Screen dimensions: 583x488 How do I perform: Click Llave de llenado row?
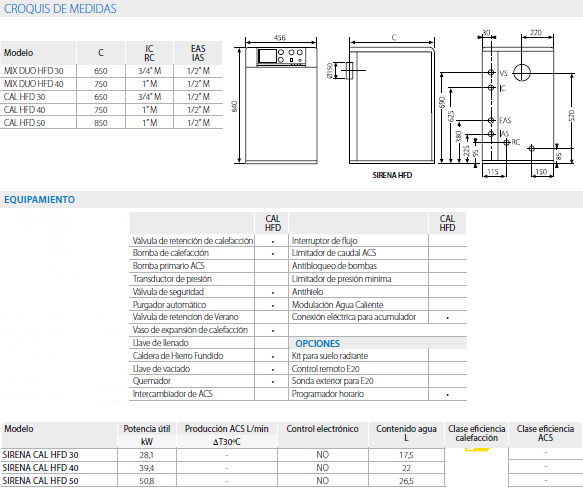[209, 343]
